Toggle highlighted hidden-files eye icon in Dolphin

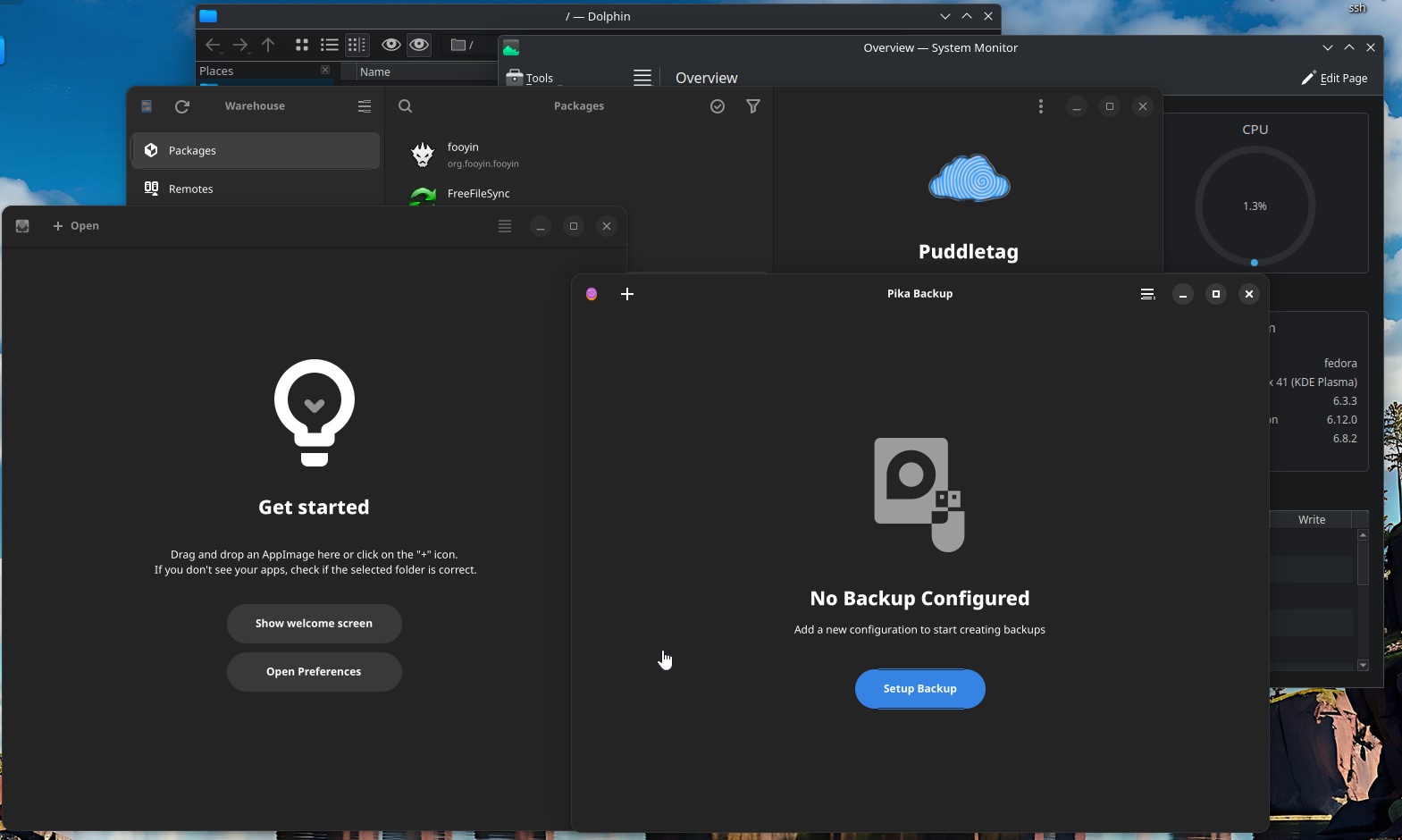click(419, 45)
